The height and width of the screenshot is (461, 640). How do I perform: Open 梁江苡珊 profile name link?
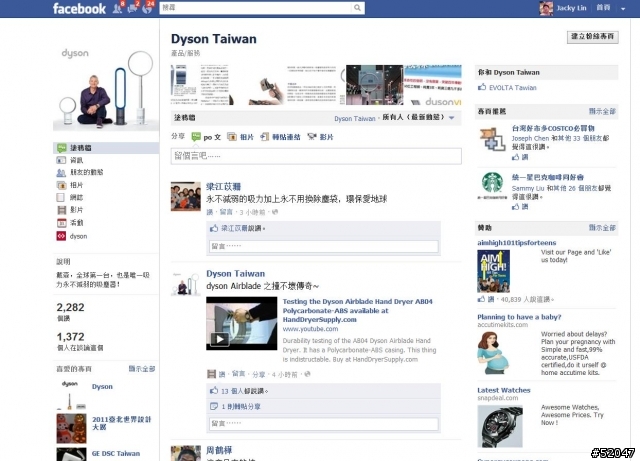[x=223, y=187]
